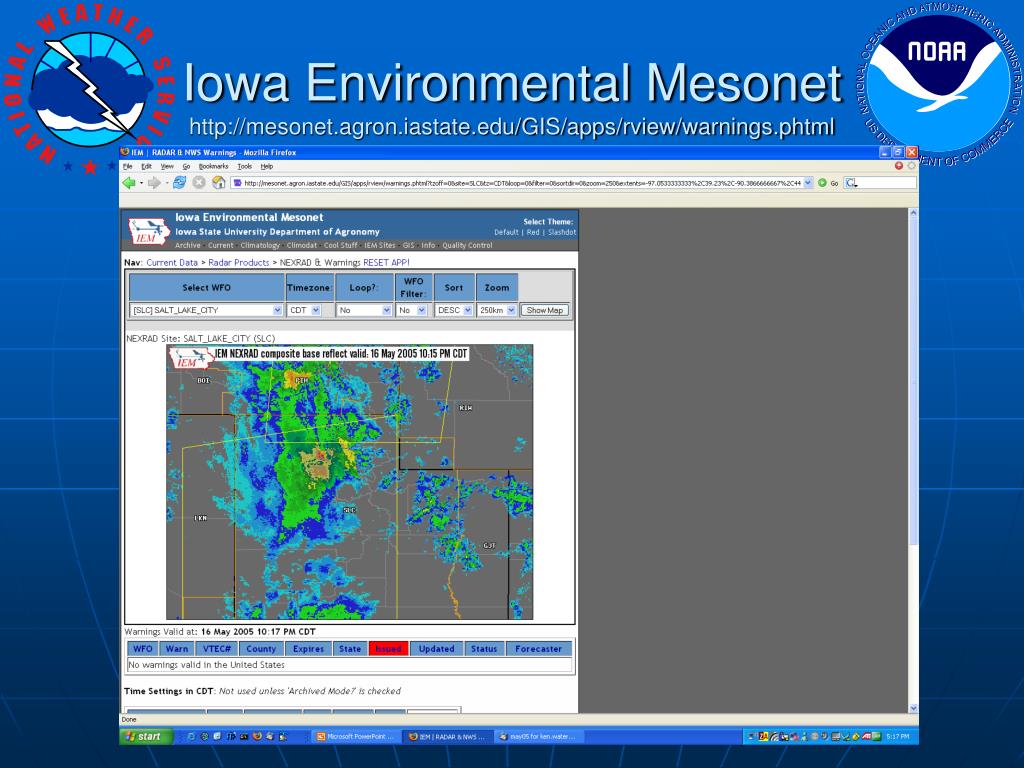This screenshot has width=1024, height=768.
Task: Click the IEM logo in the page header
Action: pyautogui.click(x=149, y=231)
